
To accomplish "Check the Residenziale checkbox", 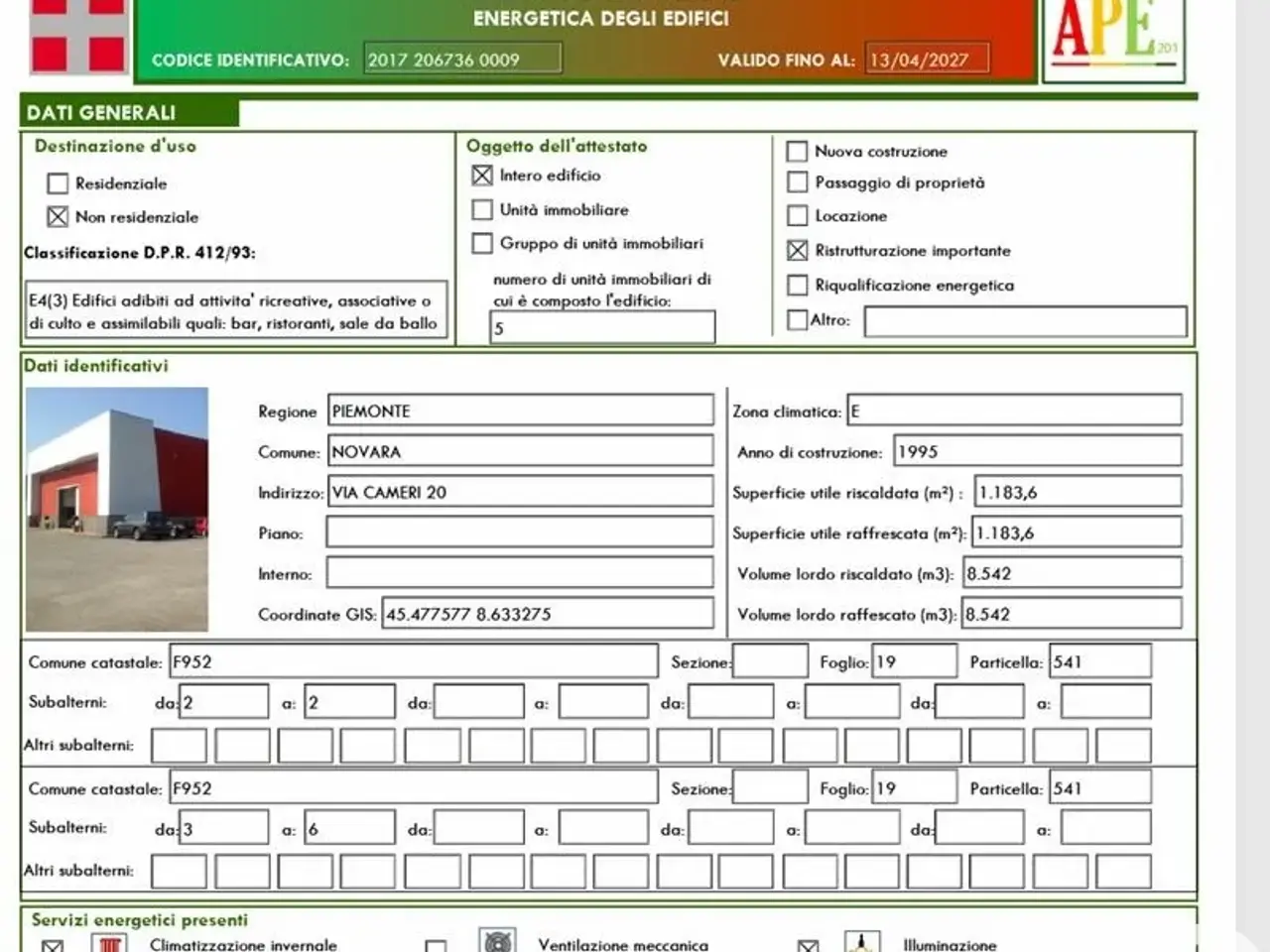I will point(59,183).
